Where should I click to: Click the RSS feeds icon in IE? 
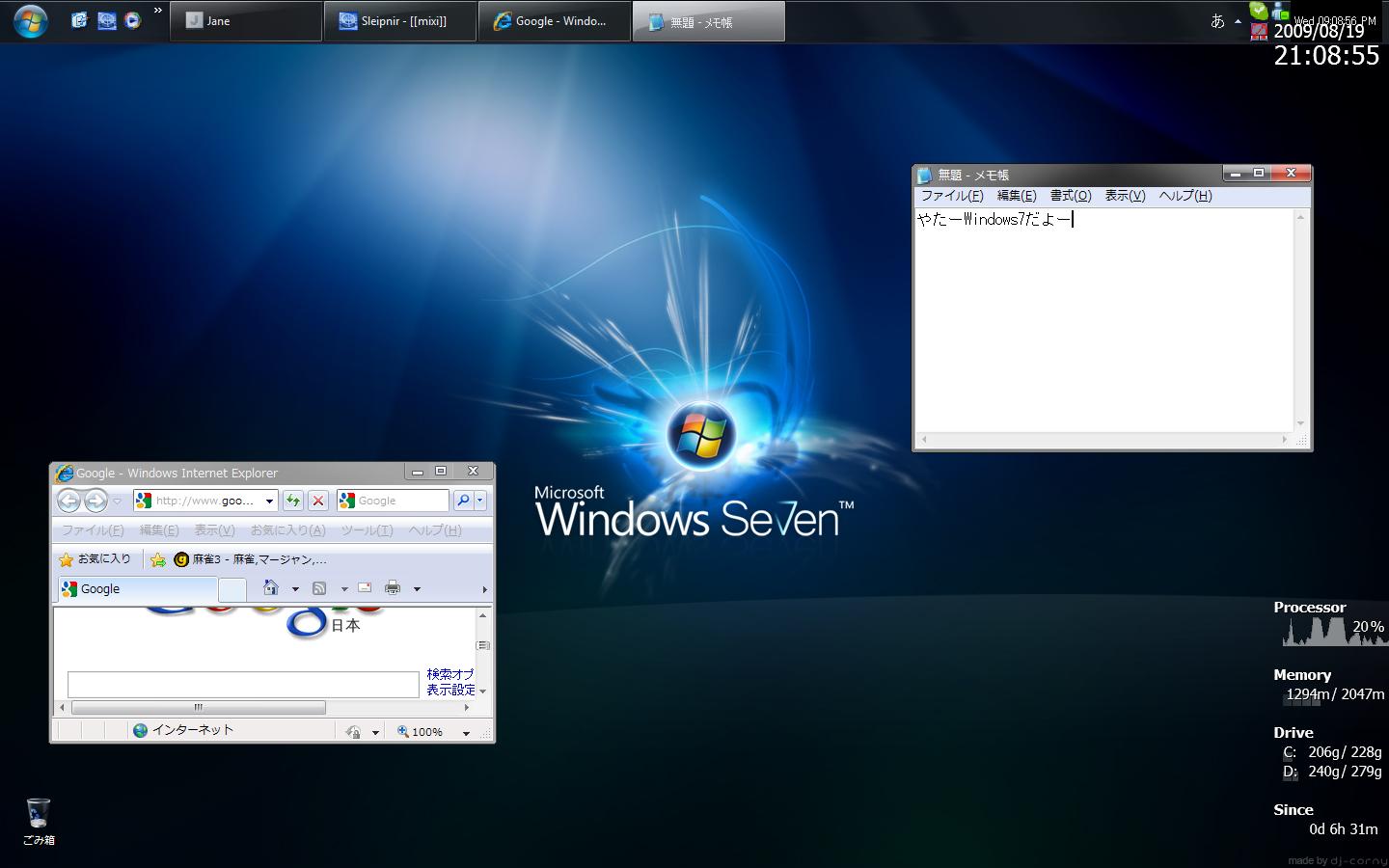(x=319, y=588)
